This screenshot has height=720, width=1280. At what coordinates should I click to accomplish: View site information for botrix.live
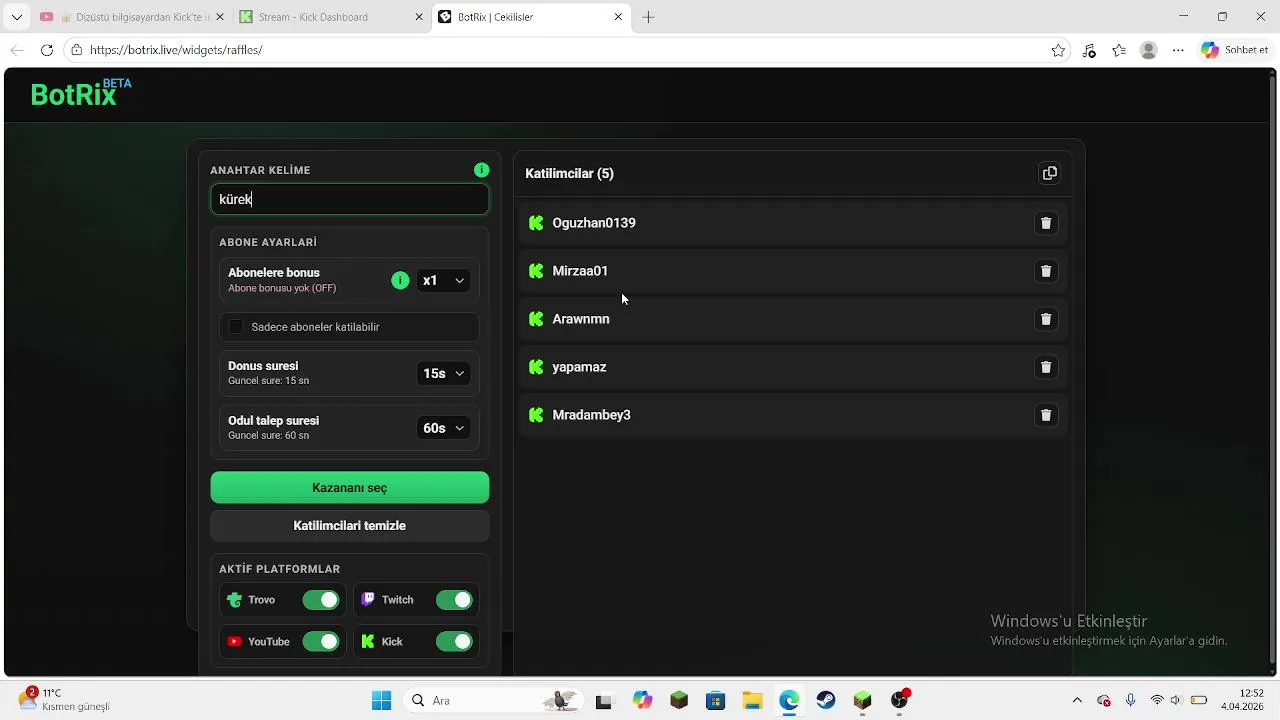tap(76, 50)
